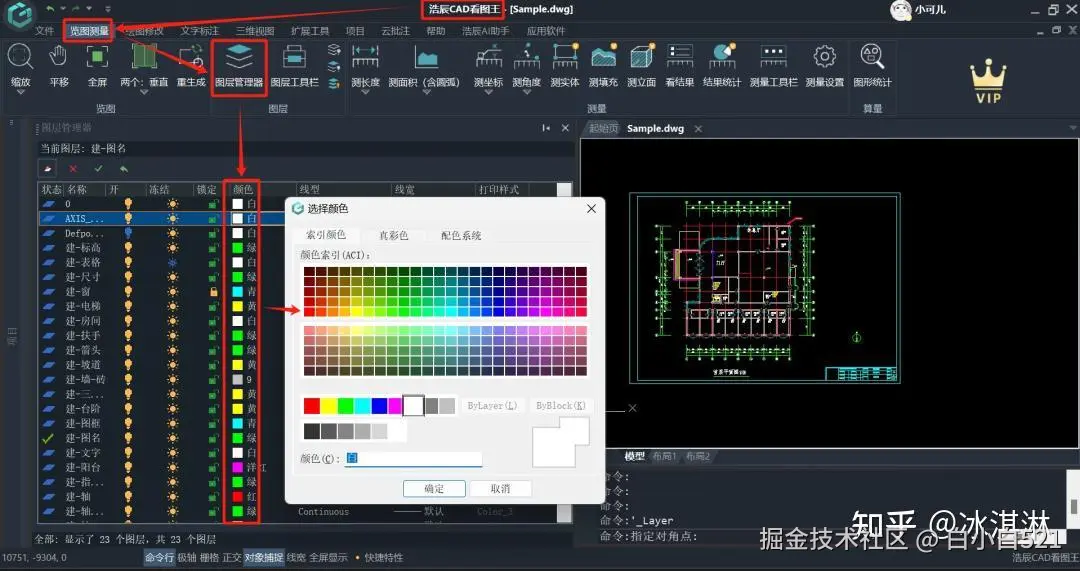Switch to 布局1 layout tab
The height and width of the screenshot is (571, 1080).
(664, 456)
